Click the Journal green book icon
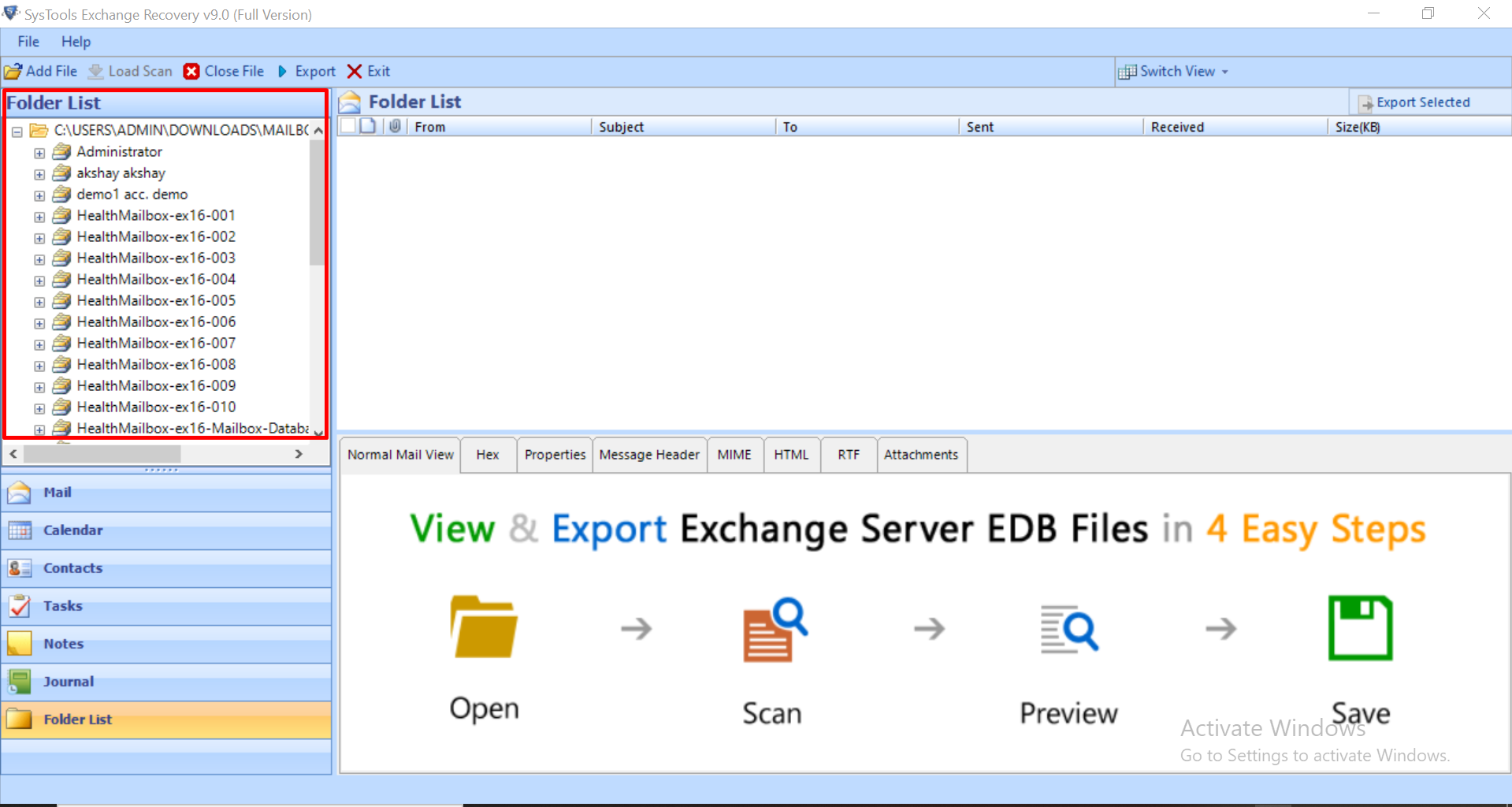Image resolution: width=1512 pixels, height=807 pixels. tap(20, 682)
